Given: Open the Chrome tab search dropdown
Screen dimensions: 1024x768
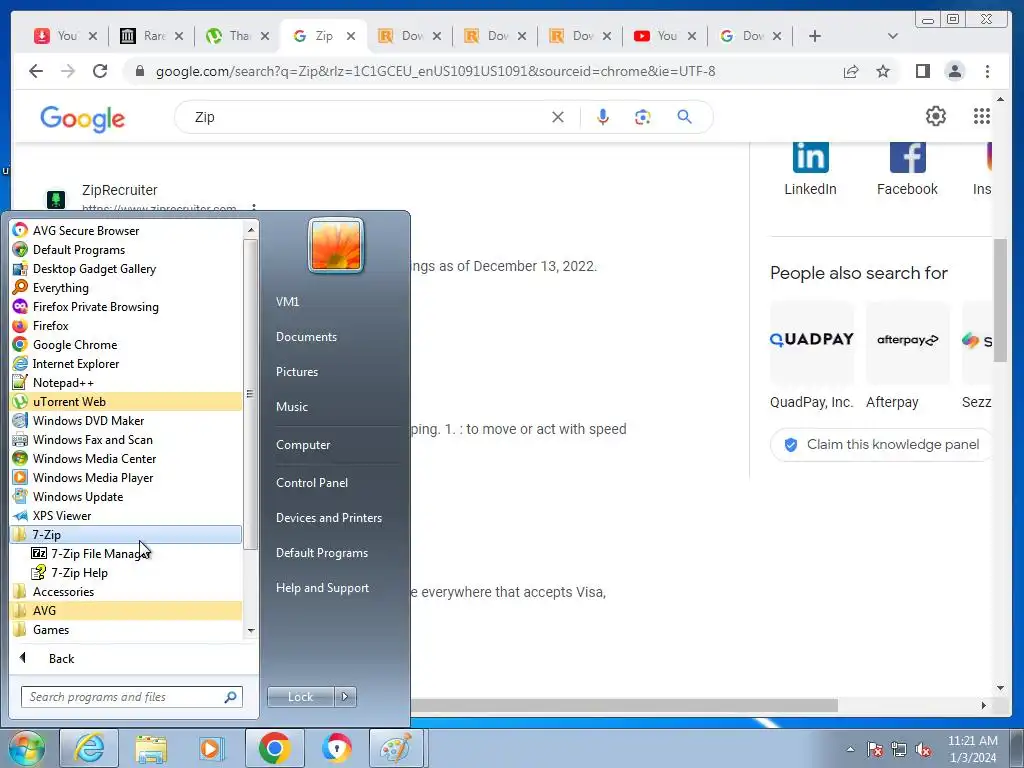Looking at the screenshot, I should point(893,36).
